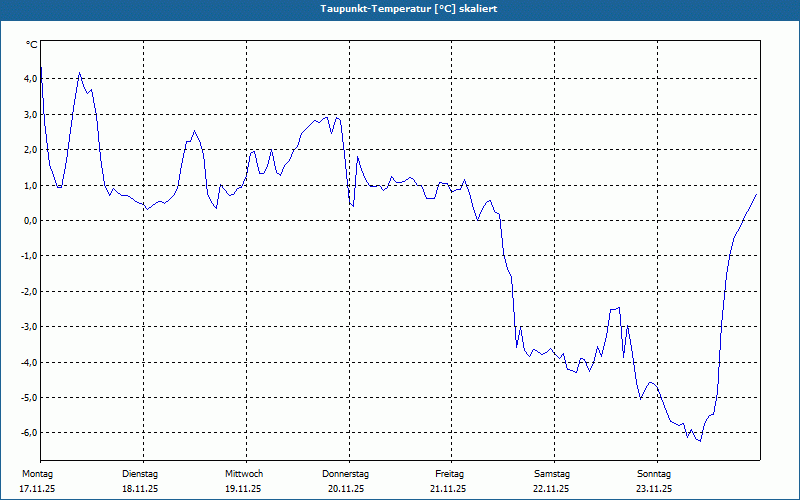Select the 0,0 y-axis value
This screenshot has height=500, width=800.
pos(30,220)
